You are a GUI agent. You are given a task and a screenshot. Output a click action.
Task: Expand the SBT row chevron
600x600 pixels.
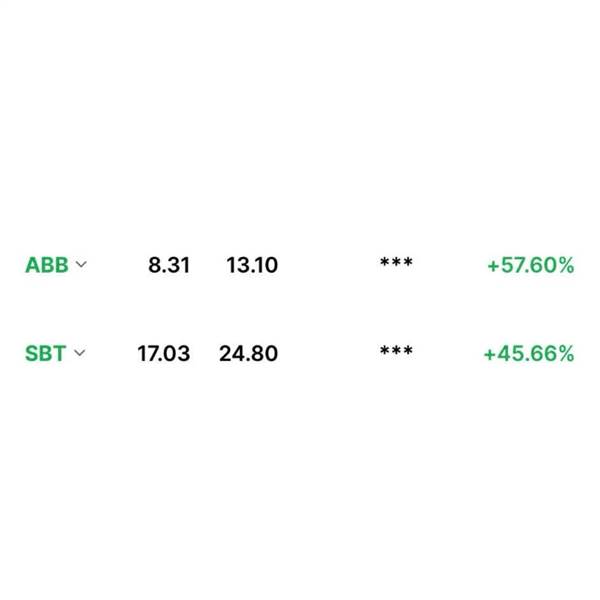click(79, 352)
